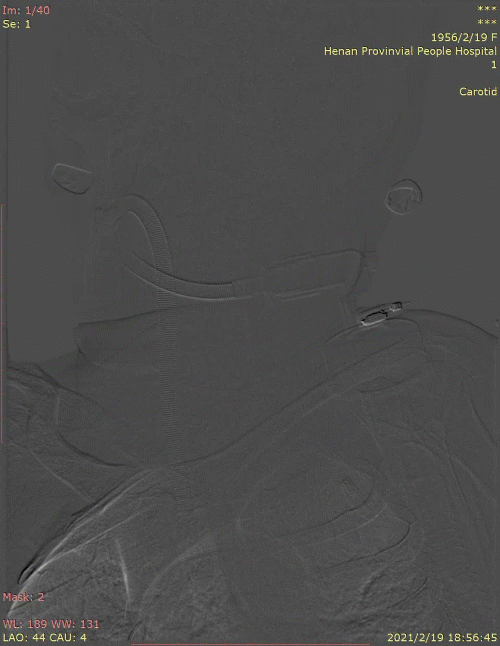Click the Carotid study description label
Screen dimensions: 500x646
click(478, 91)
